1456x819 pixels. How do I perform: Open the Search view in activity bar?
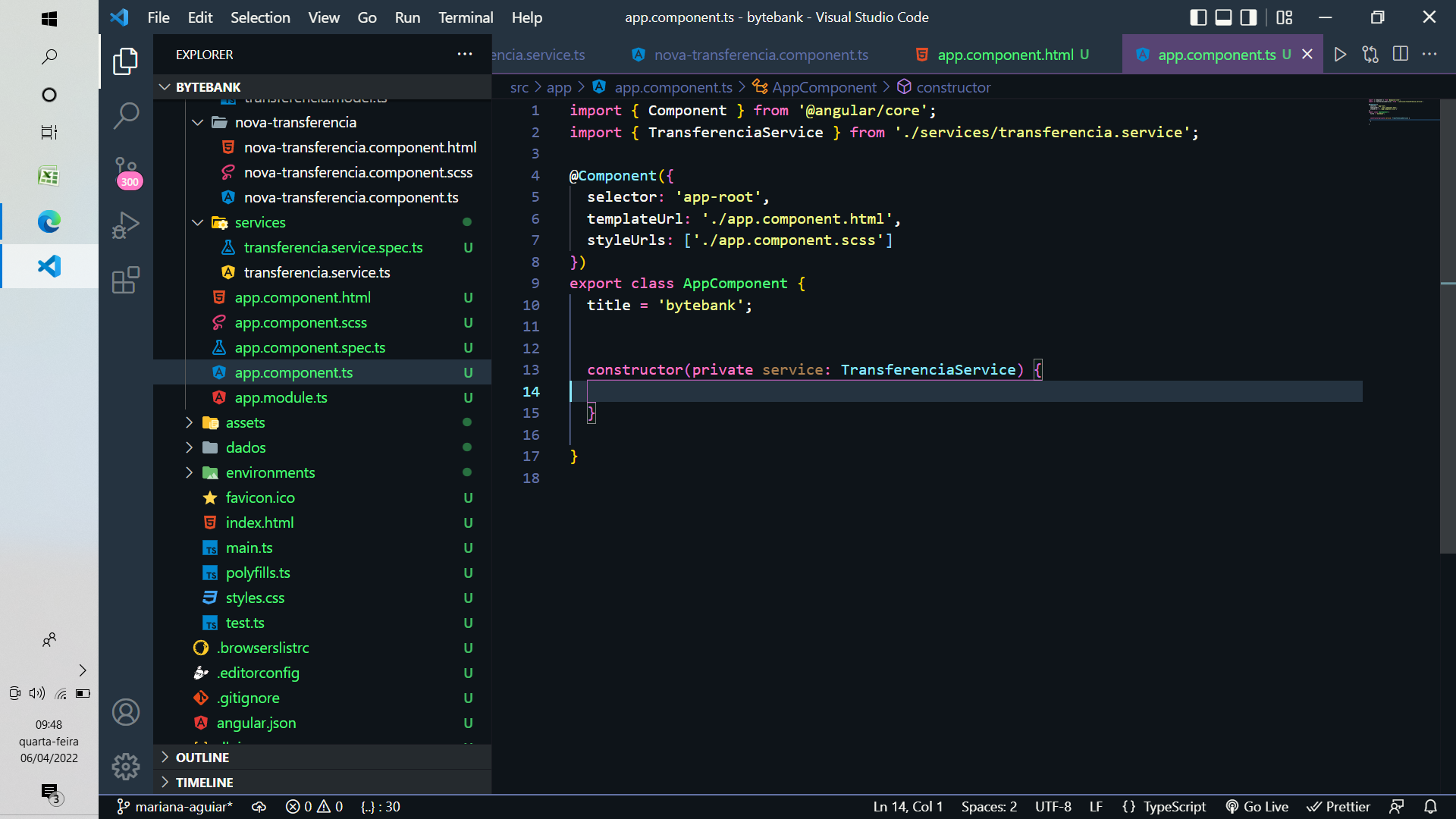coord(126,116)
